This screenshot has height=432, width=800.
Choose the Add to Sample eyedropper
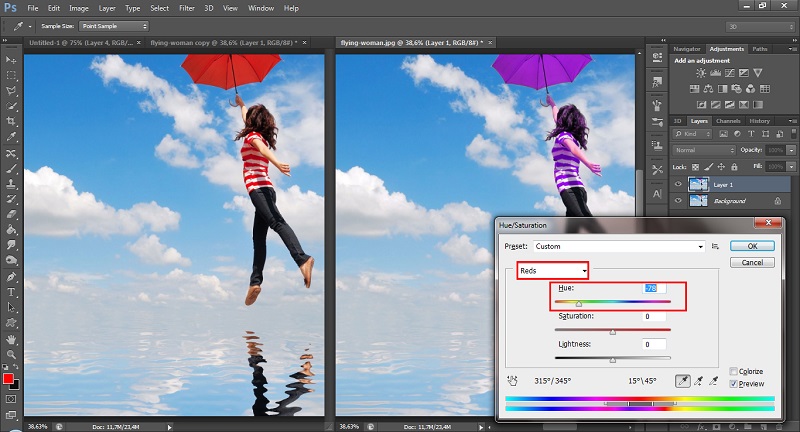click(698, 380)
